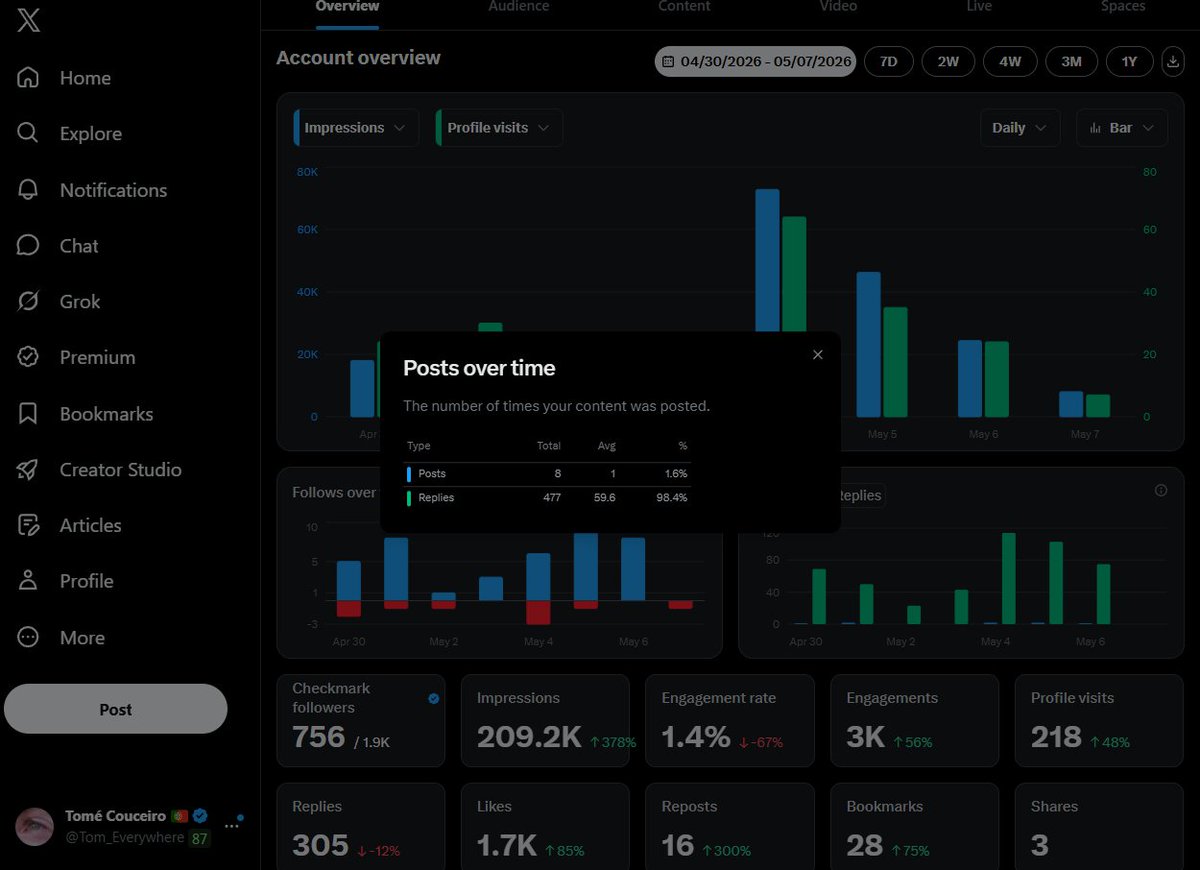Select the 7D time range
1200x870 pixels.
click(x=888, y=62)
